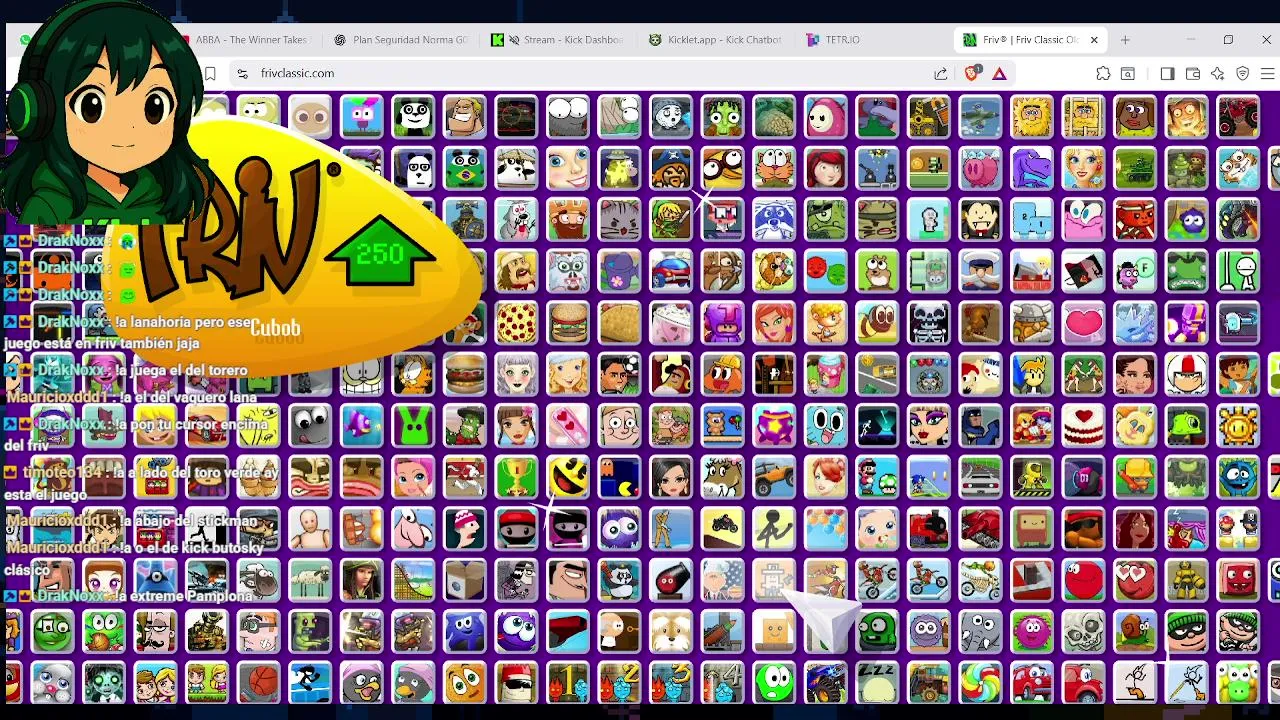
Task: Open the pepperoni pizza game
Action: point(516,322)
